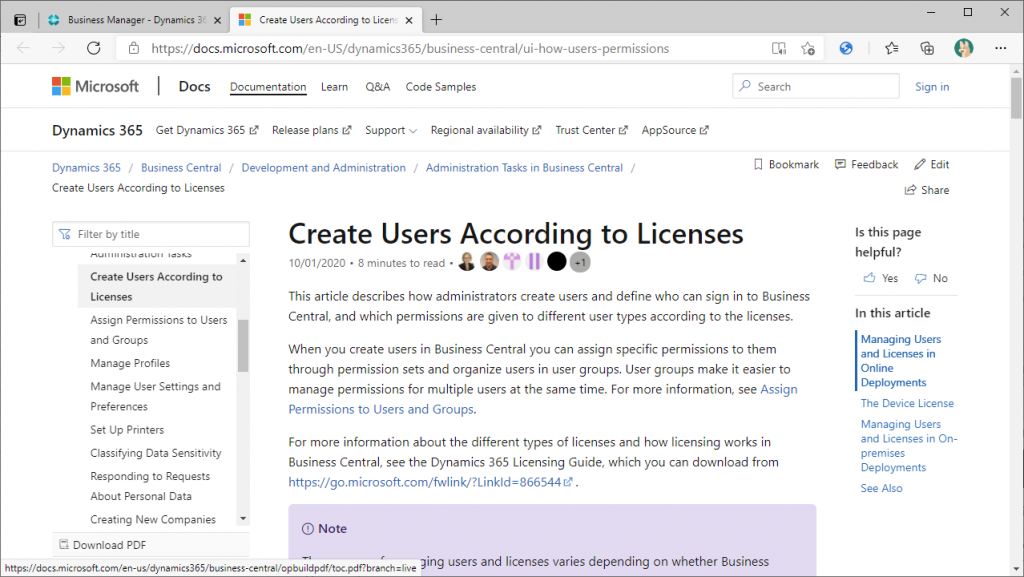Select Manage User Settings and Preferences
Screen dimensions: 1024x577
pyautogui.click(x=155, y=396)
